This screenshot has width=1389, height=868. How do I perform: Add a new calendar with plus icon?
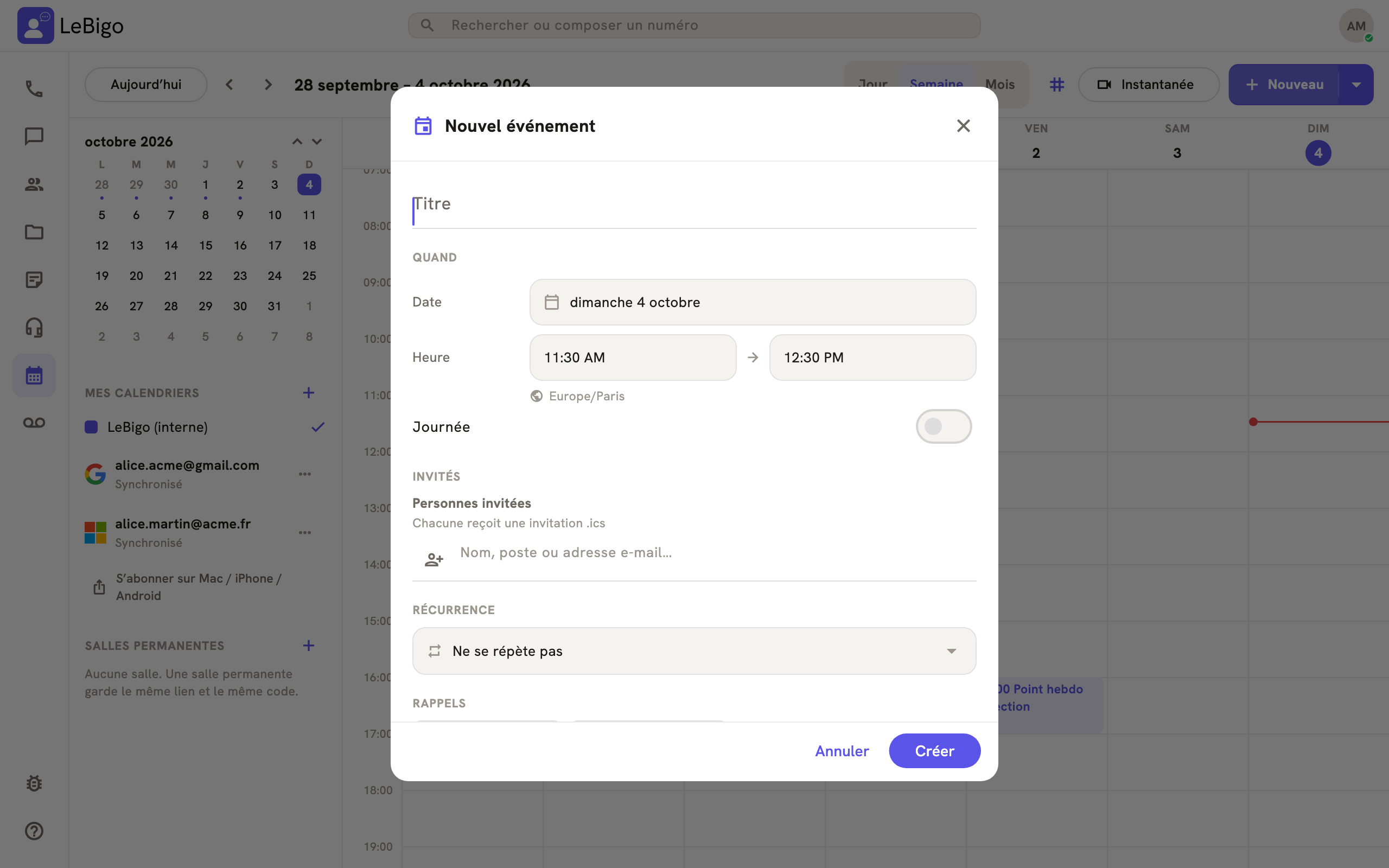click(308, 393)
